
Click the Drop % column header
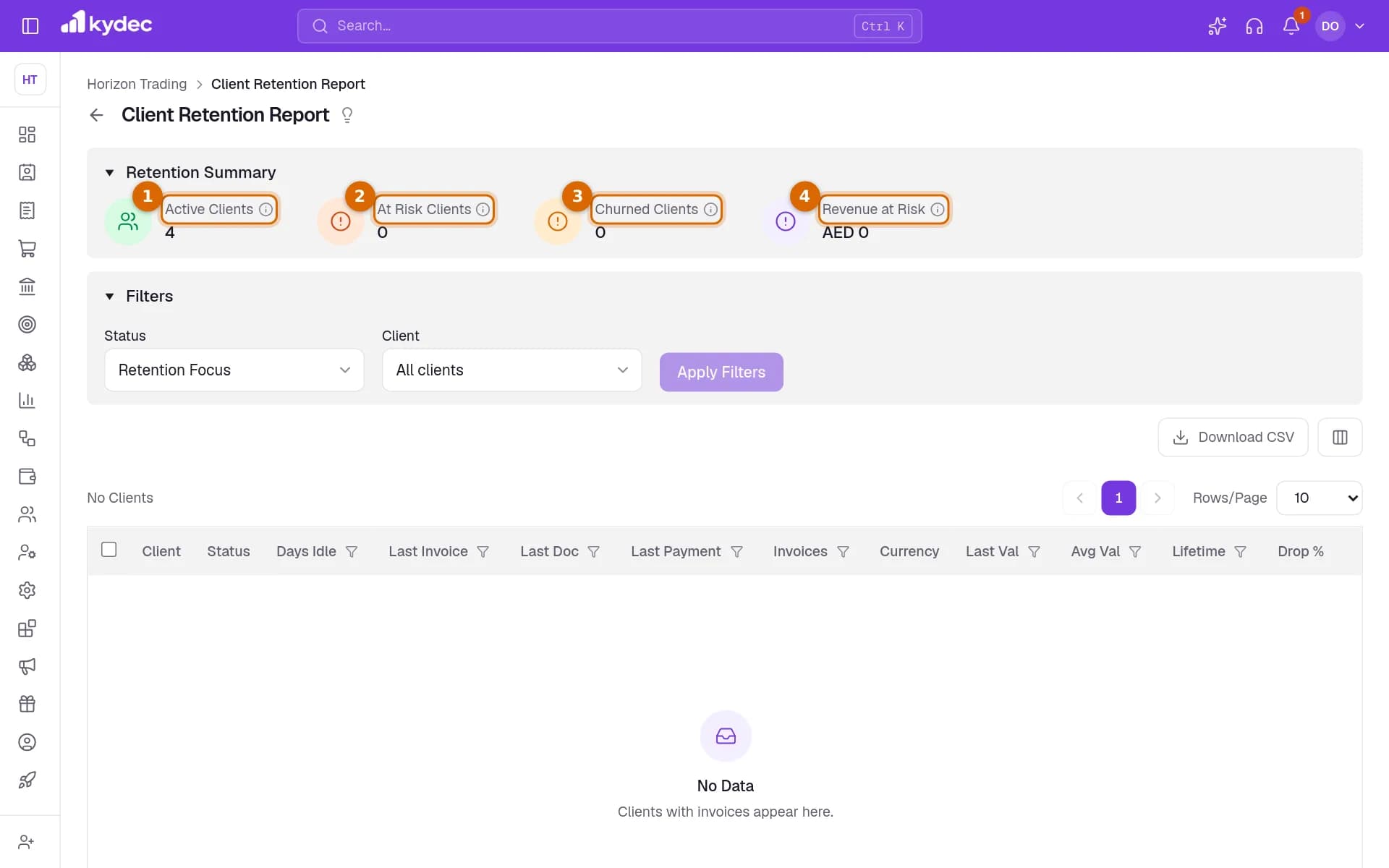[1300, 551]
